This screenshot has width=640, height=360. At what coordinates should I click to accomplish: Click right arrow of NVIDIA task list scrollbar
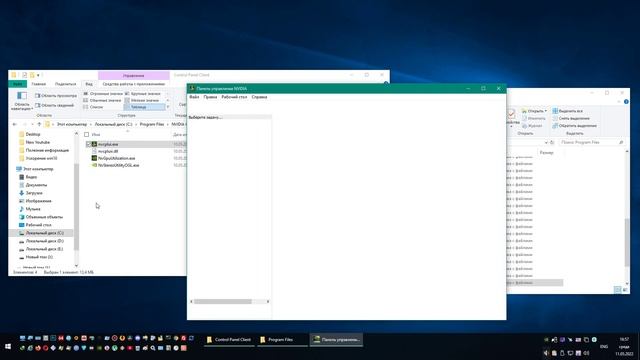click(268, 302)
